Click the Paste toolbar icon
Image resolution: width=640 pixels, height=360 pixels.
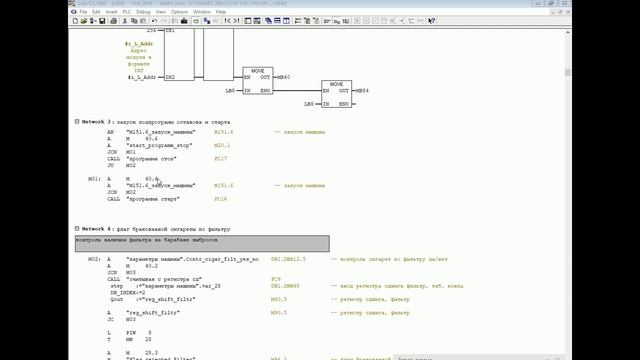click(x=143, y=21)
